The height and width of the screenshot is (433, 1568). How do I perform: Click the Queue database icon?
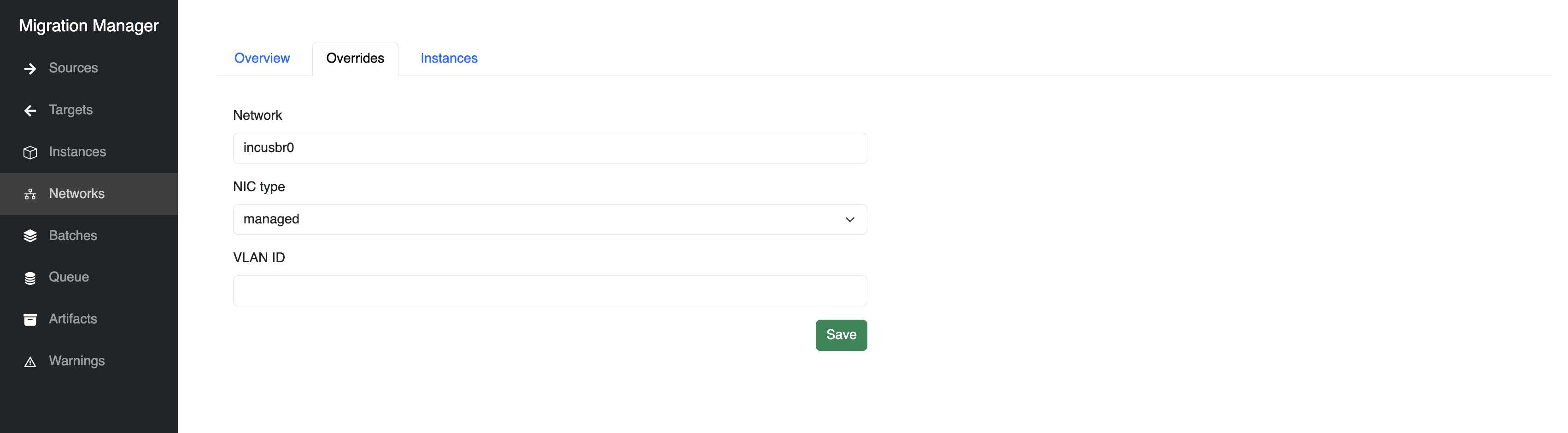coord(30,277)
